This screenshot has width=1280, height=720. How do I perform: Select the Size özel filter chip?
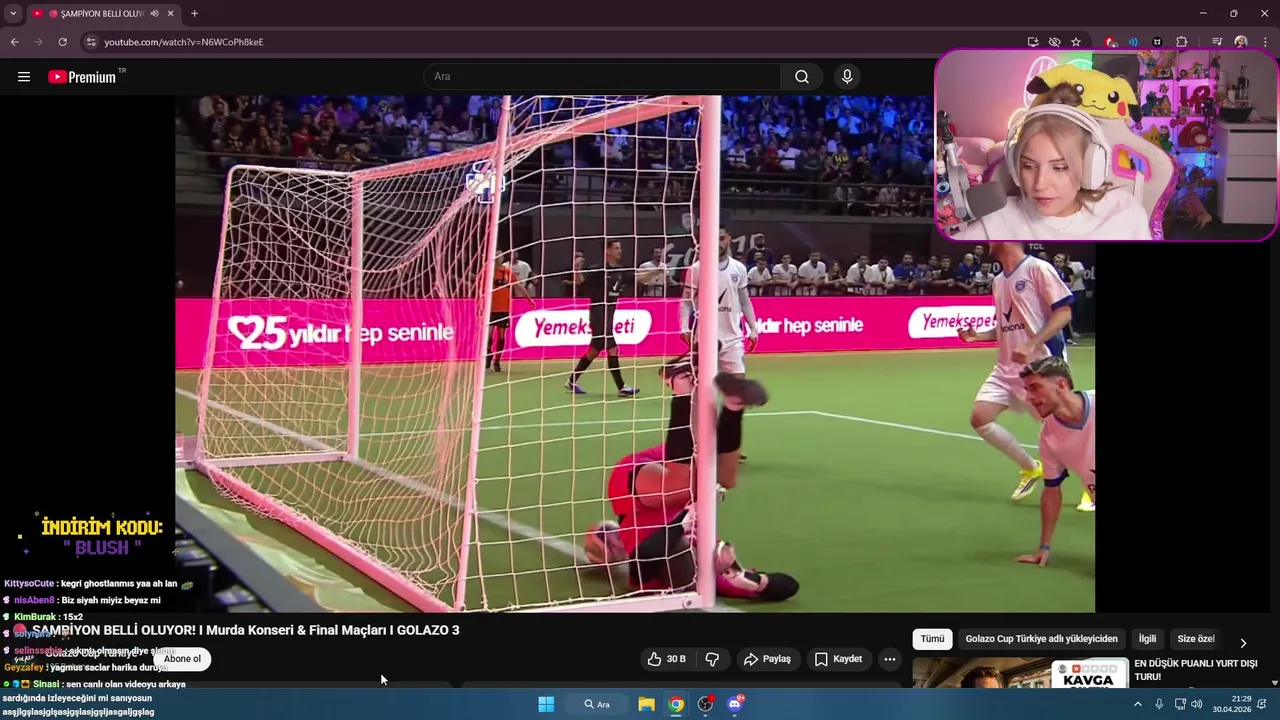click(x=1195, y=639)
